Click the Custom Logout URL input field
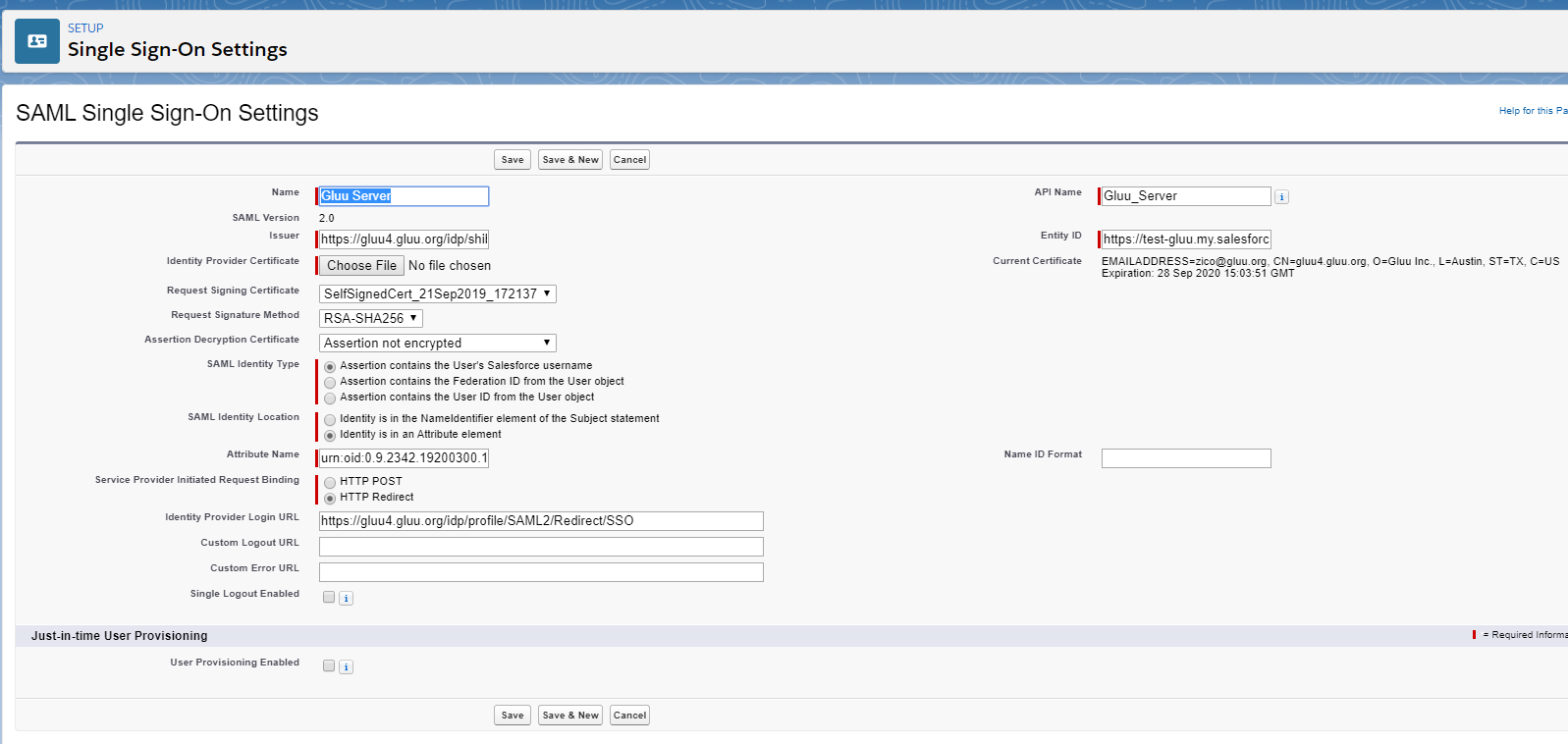Screen dimensions: 1568x744 (541, 547)
